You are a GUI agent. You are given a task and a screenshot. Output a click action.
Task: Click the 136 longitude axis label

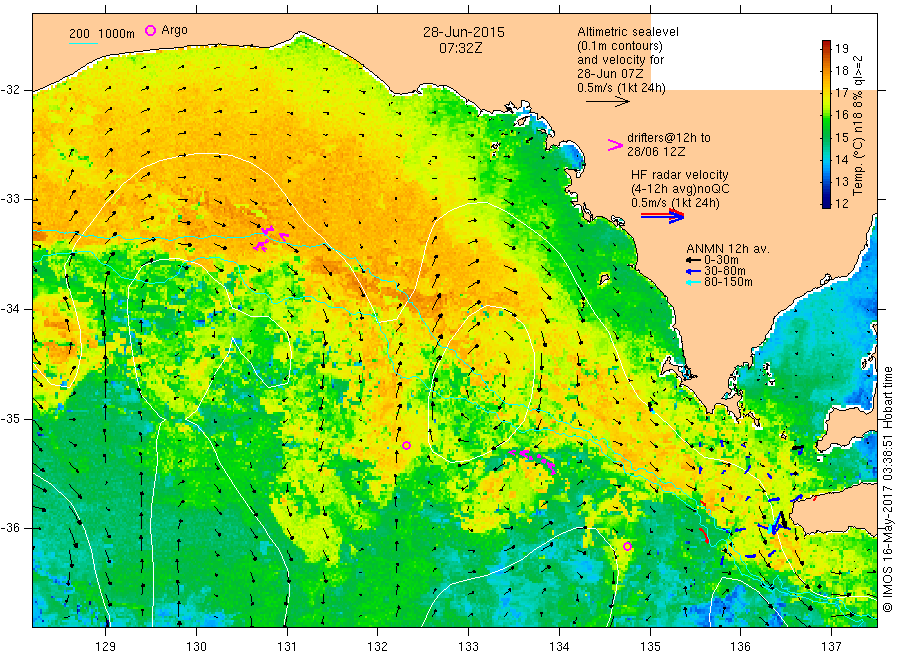click(740, 646)
